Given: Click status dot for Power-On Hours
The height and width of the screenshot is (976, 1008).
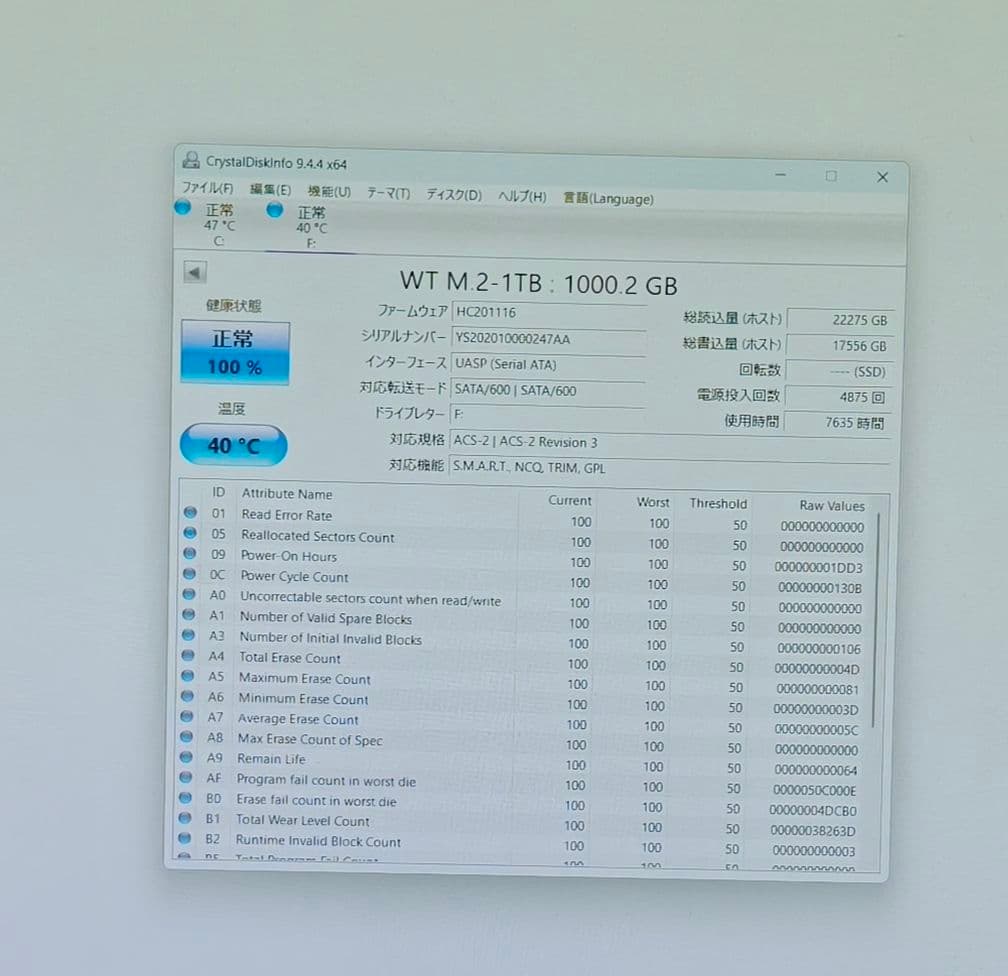Looking at the screenshot, I should tap(190, 553).
